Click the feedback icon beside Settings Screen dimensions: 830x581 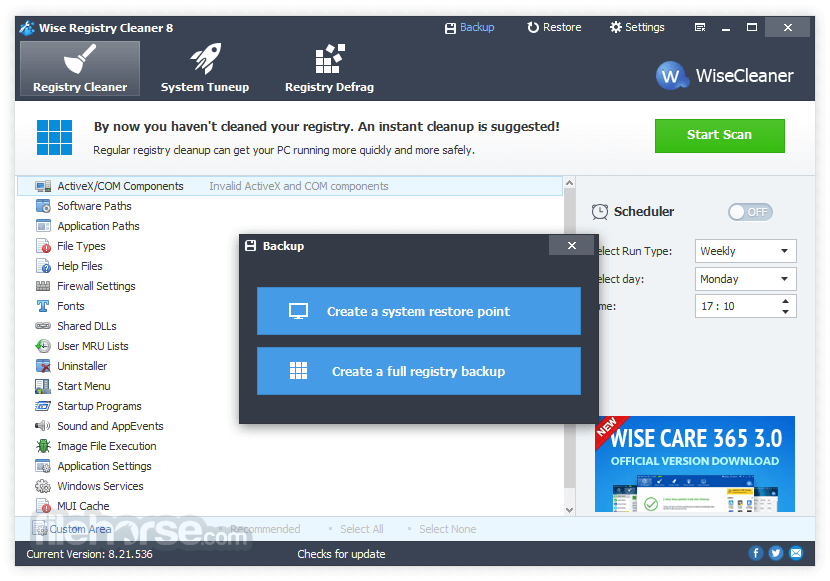(x=700, y=28)
